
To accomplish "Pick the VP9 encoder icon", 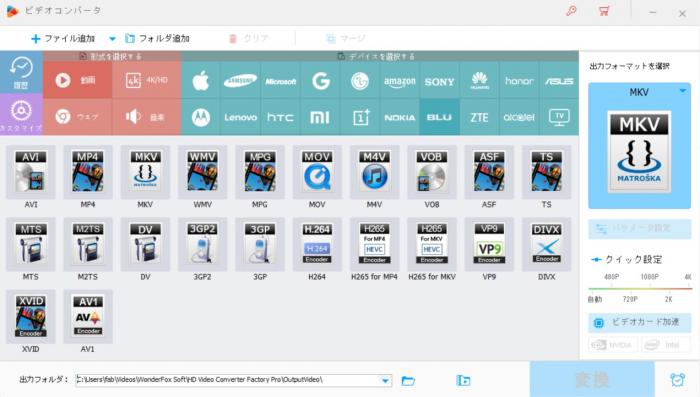I will click(x=489, y=244).
